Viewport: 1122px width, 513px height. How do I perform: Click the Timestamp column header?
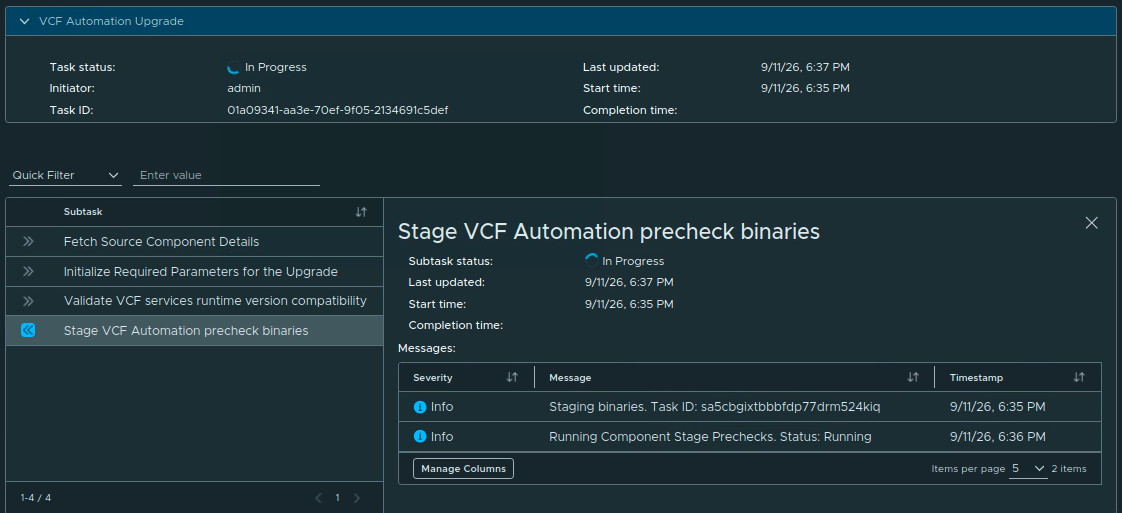[x=976, y=378]
